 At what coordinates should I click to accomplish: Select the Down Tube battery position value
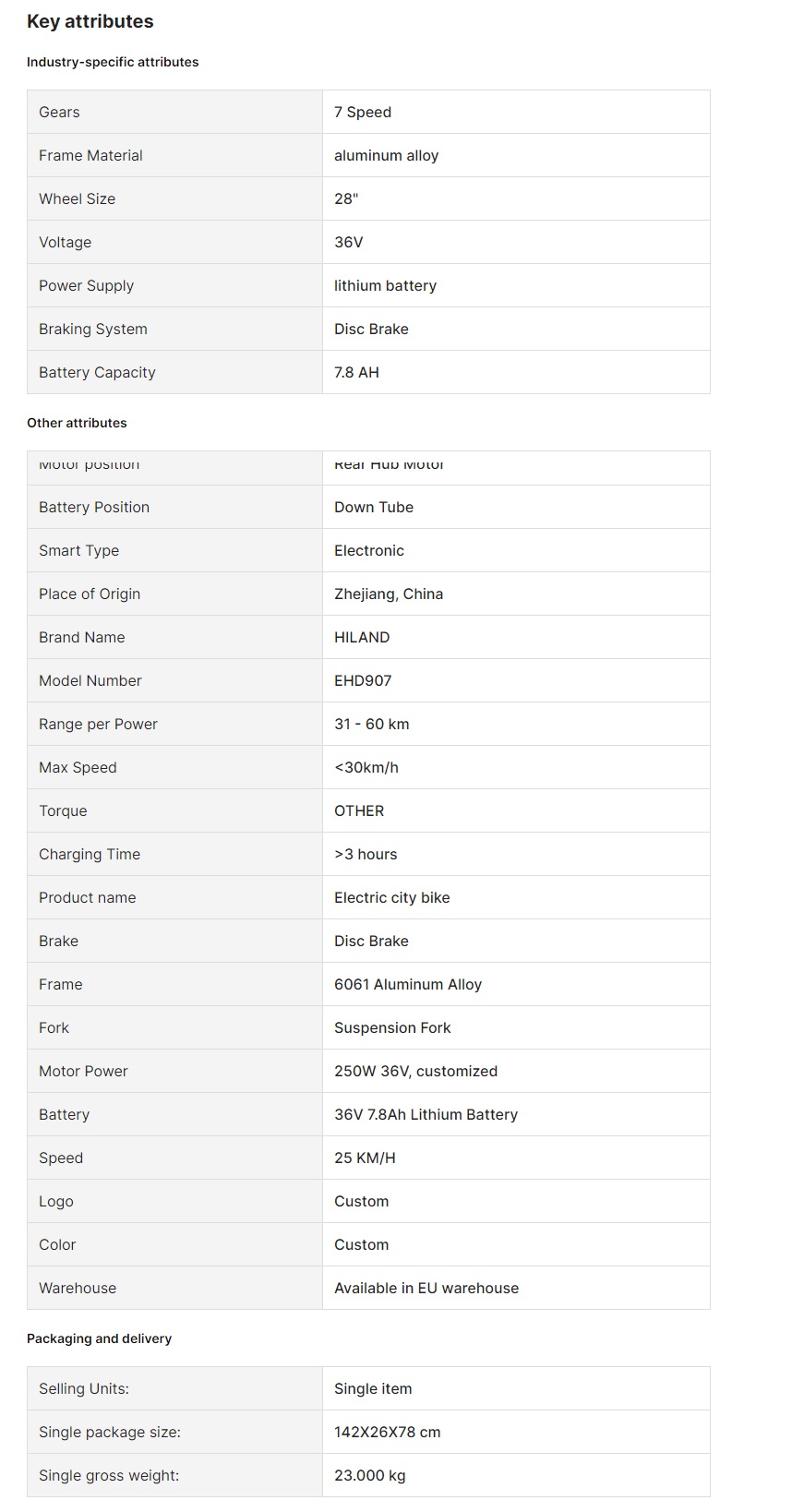click(x=374, y=507)
